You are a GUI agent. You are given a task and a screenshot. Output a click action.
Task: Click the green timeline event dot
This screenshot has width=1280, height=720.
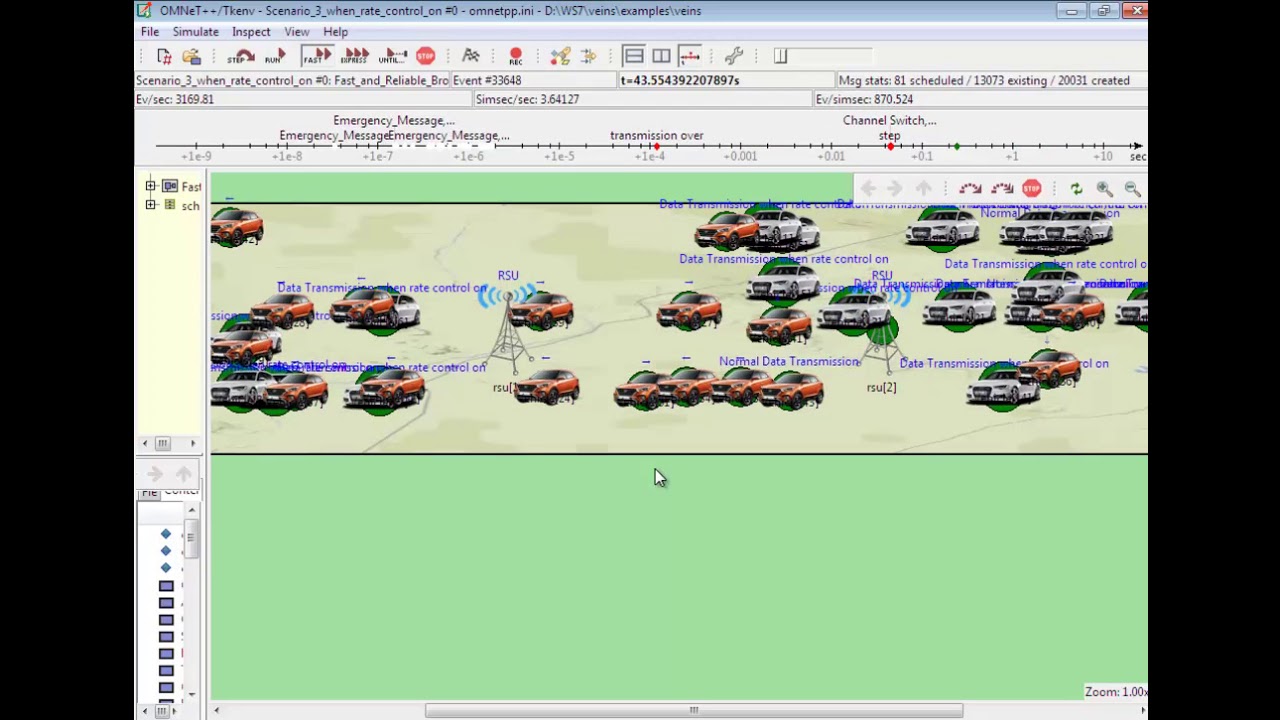tap(957, 147)
